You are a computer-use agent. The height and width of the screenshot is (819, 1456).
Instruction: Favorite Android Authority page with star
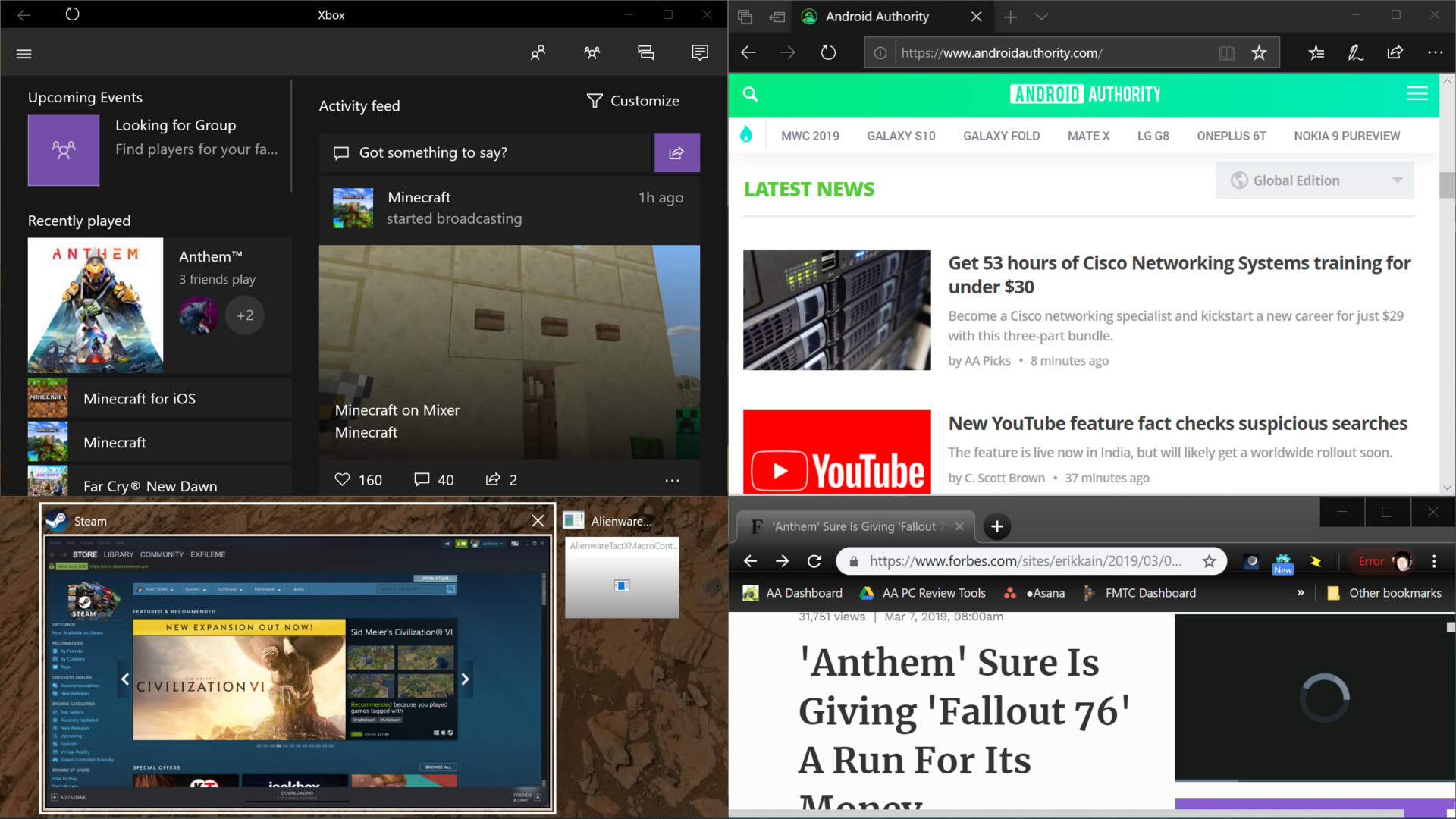click(x=1259, y=53)
